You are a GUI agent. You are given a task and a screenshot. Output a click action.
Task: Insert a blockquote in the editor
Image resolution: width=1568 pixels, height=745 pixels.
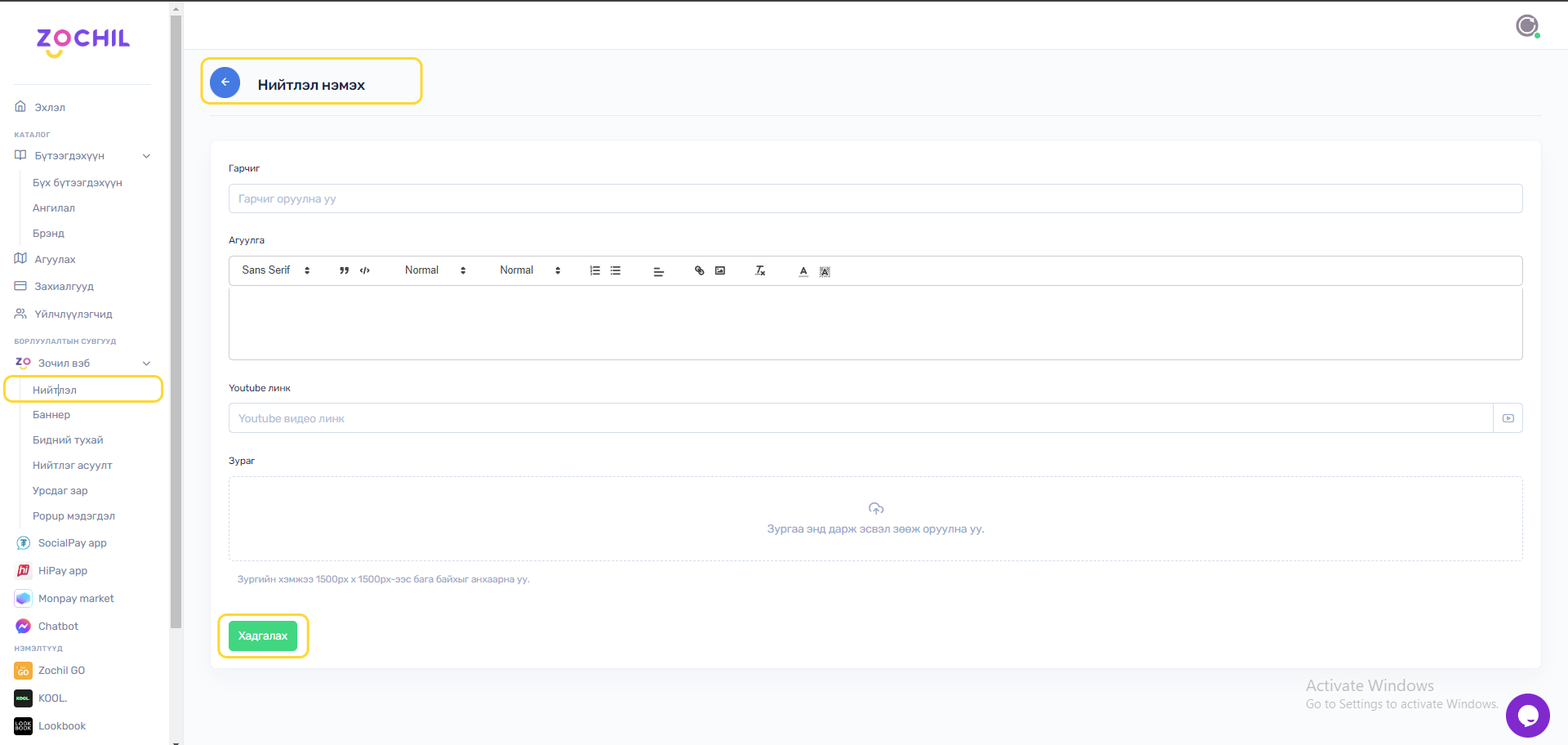click(x=344, y=271)
